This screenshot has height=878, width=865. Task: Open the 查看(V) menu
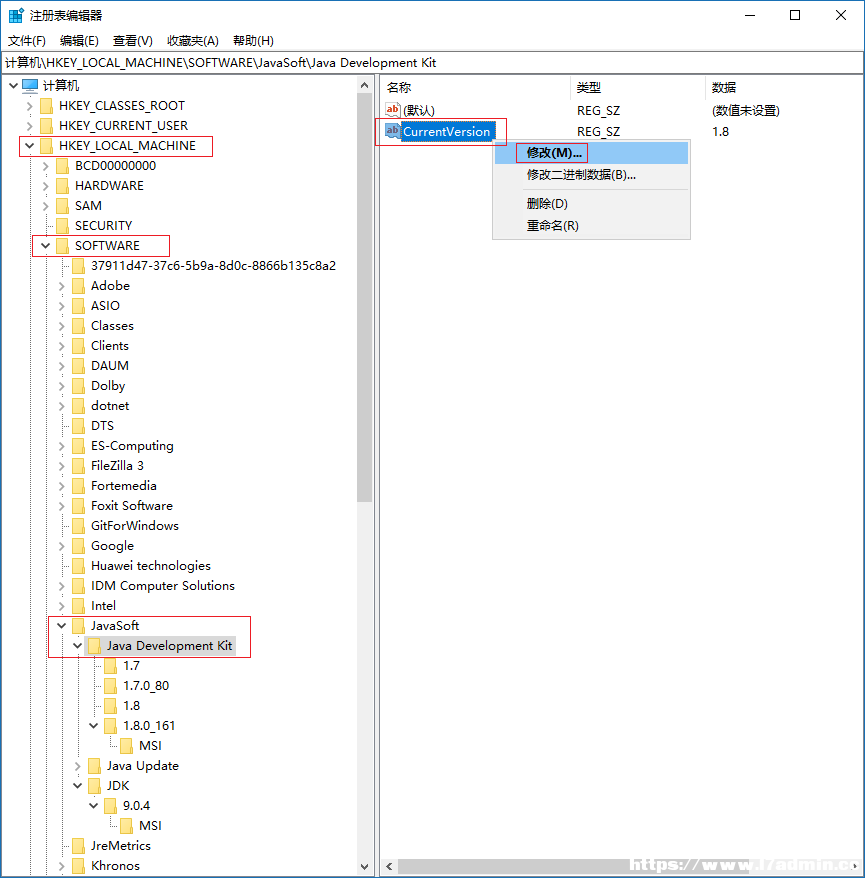pos(133,41)
